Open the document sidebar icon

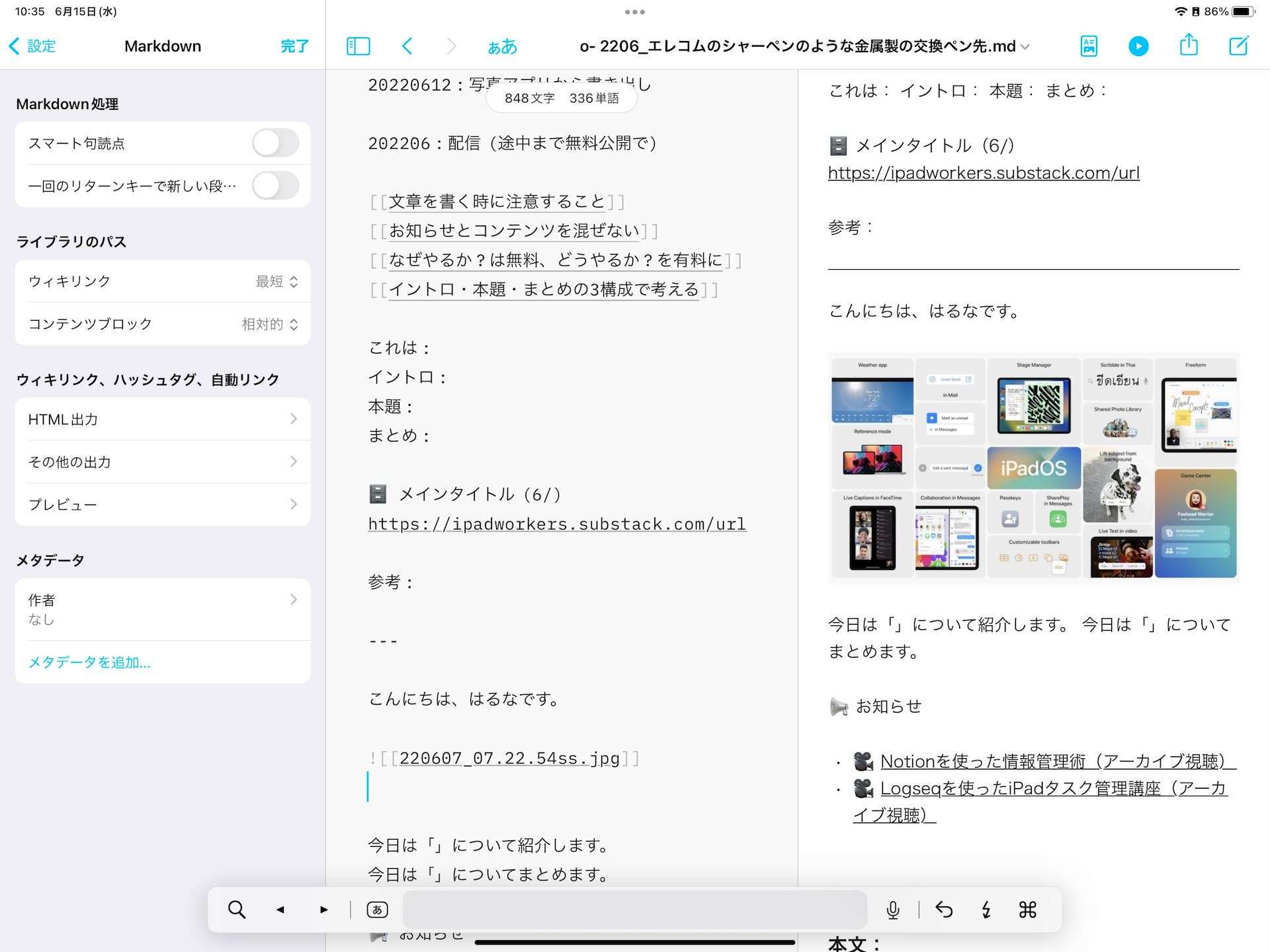tap(358, 46)
